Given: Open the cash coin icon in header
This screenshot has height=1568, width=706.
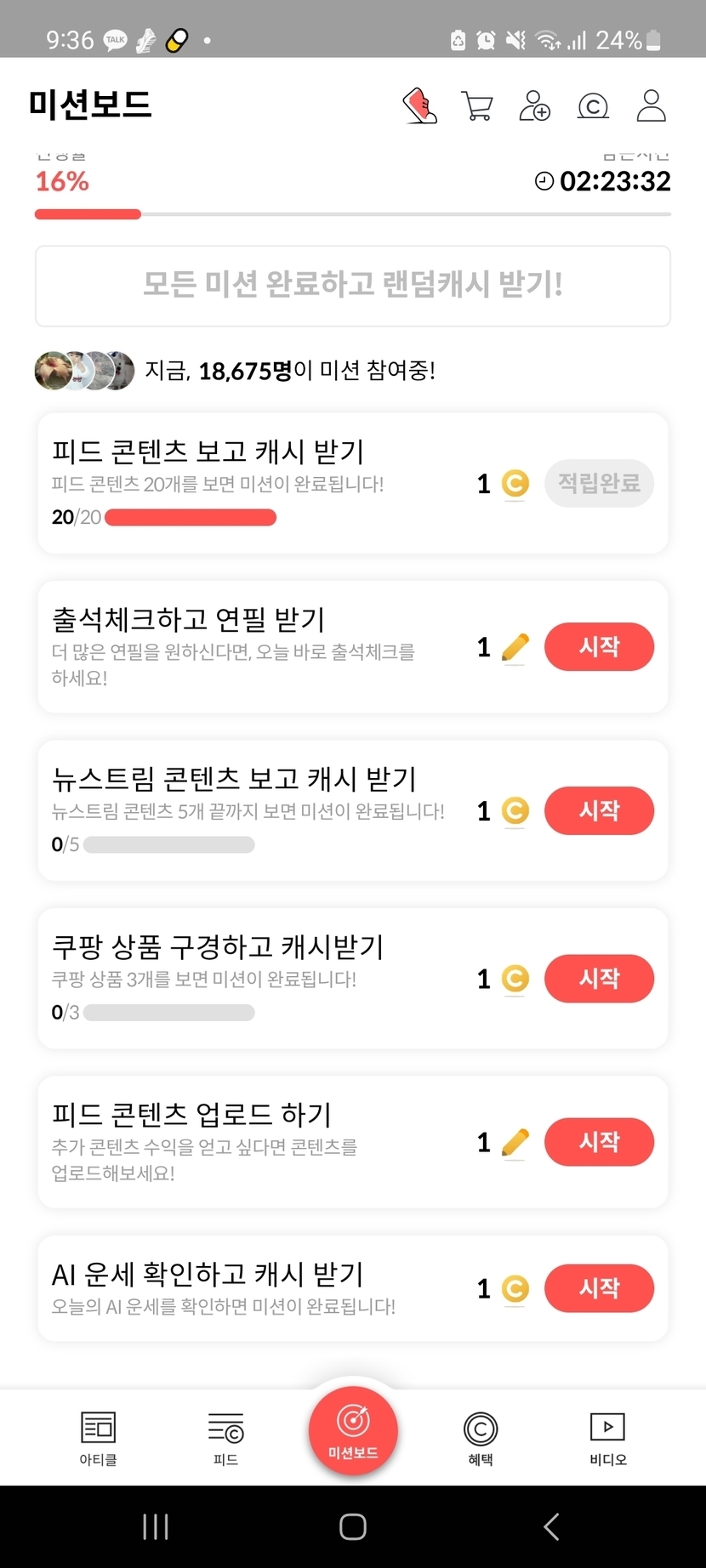Looking at the screenshot, I should (593, 106).
